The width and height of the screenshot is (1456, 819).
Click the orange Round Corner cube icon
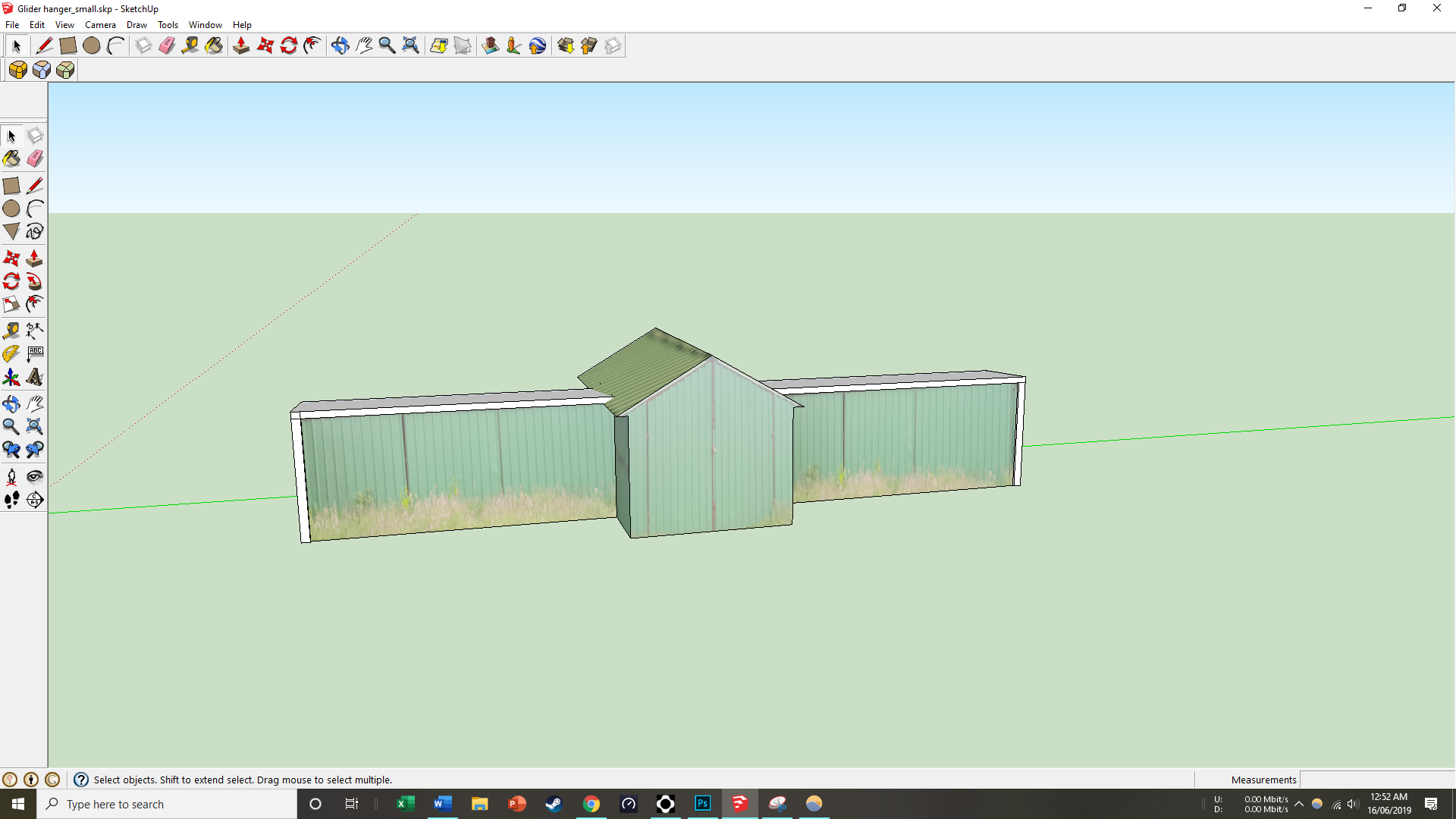(x=18, y=71)
